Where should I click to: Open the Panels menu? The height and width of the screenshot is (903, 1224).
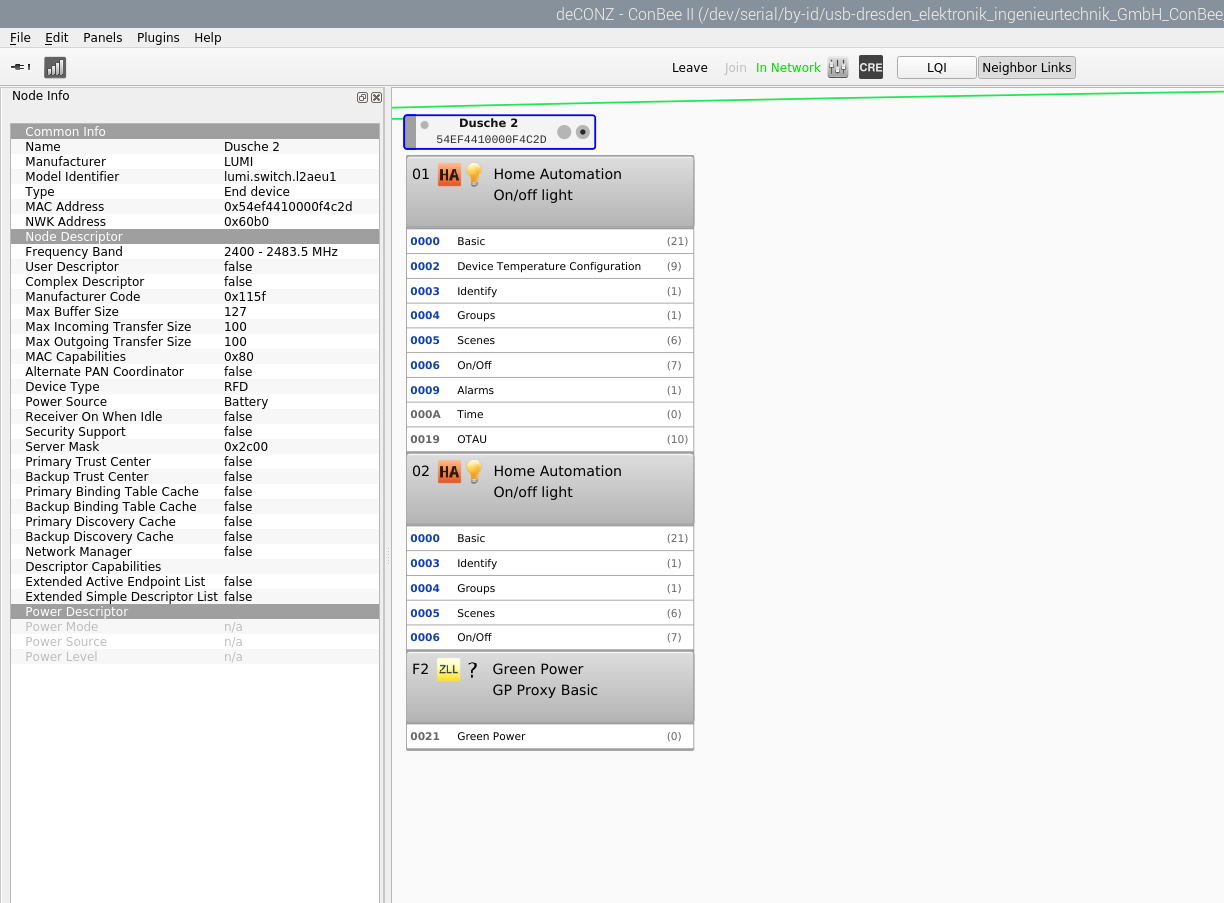click(x=102, y=37)
